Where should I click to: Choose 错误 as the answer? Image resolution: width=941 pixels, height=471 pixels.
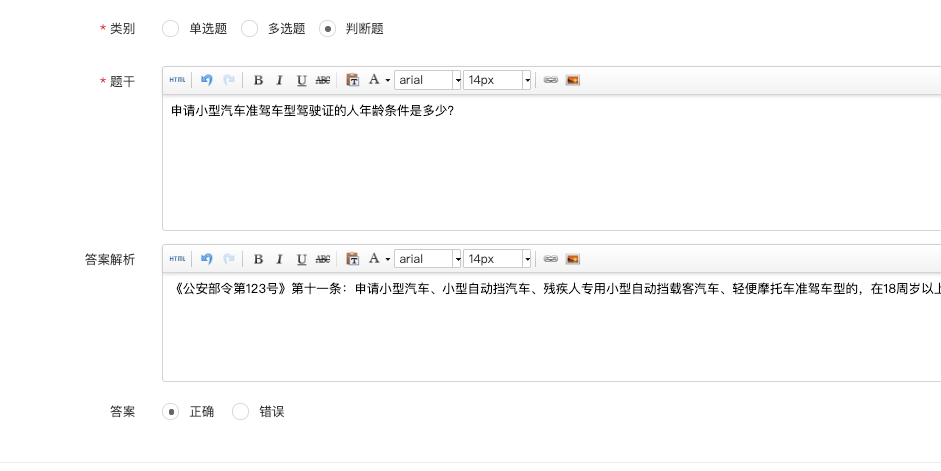(240, 412)
